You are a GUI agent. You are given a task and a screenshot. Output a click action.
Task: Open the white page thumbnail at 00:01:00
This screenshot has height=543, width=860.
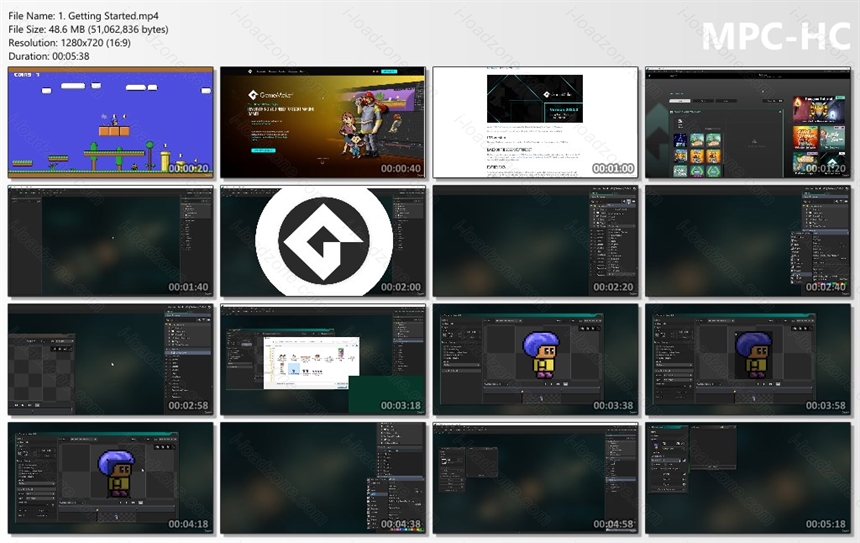click(535, 123)
